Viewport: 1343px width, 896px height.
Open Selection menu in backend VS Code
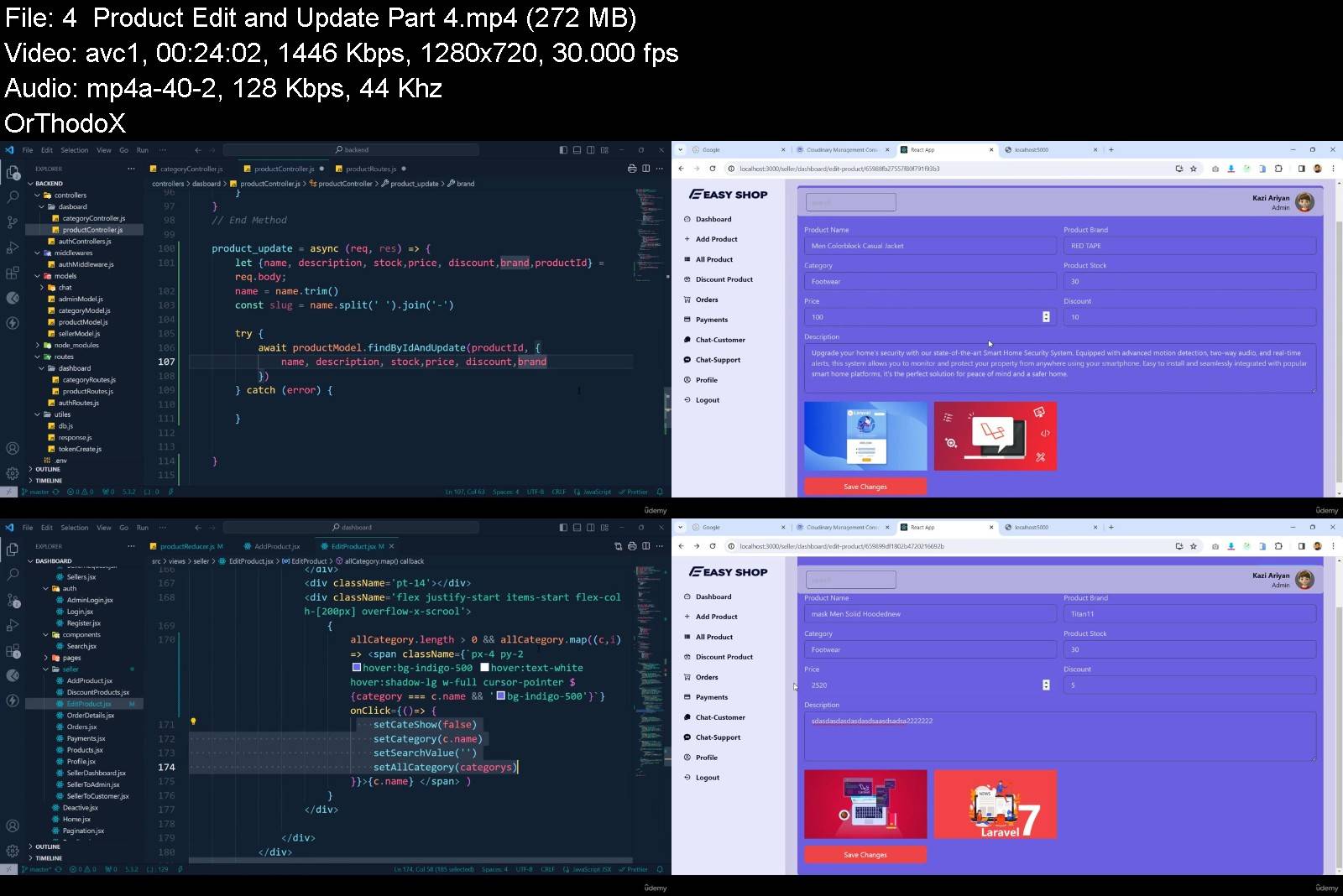pyautogui.click(x=75, y=150)
